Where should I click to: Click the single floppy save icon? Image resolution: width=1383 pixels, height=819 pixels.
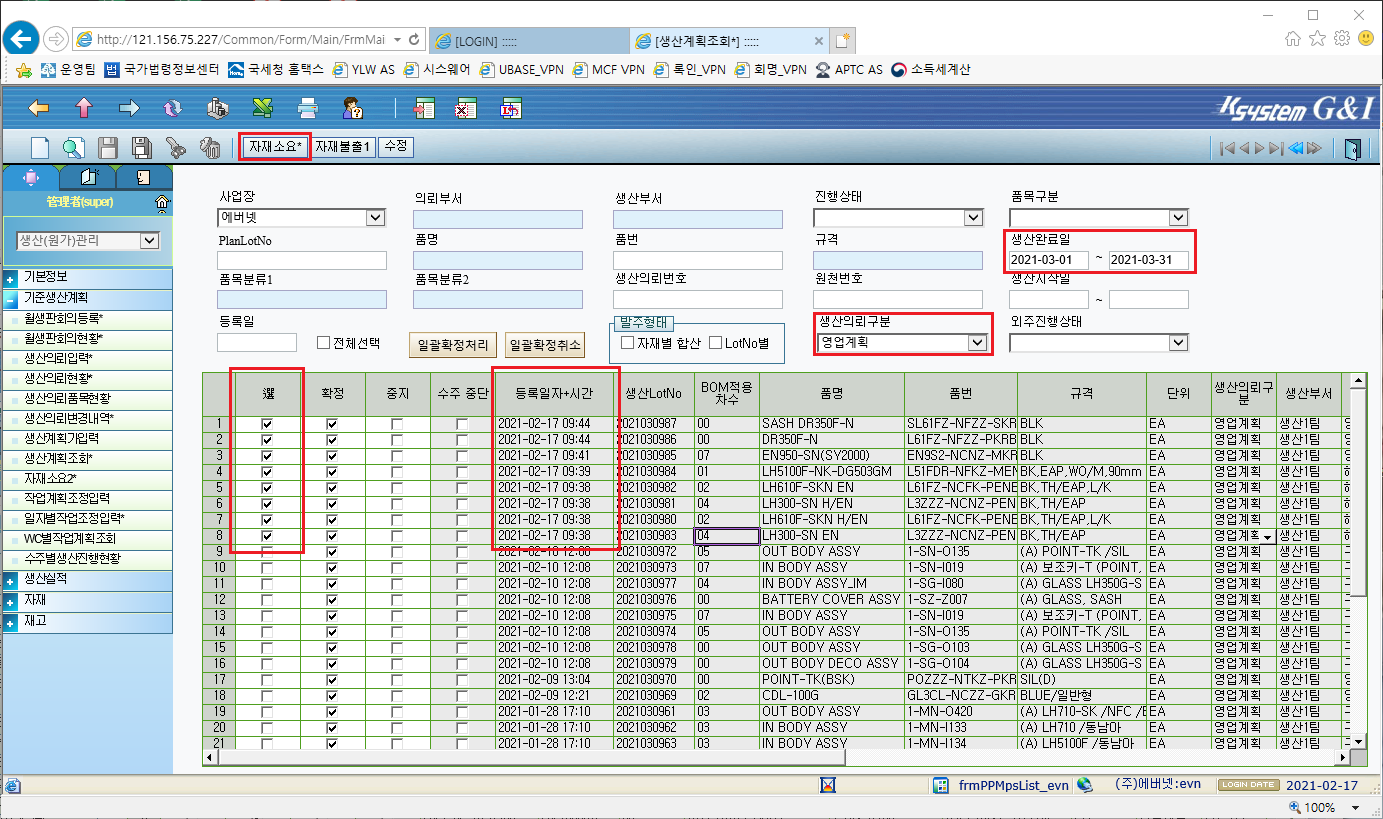point(107,147)
